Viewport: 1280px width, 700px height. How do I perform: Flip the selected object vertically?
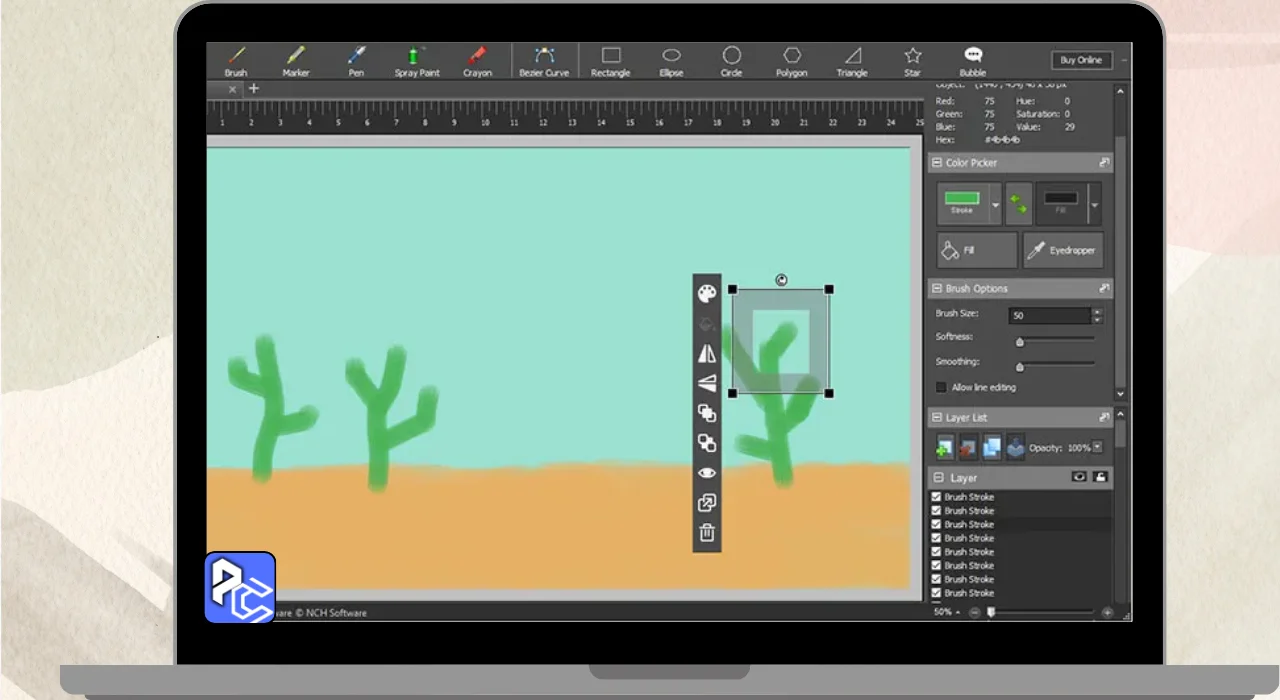click(707, 383)
